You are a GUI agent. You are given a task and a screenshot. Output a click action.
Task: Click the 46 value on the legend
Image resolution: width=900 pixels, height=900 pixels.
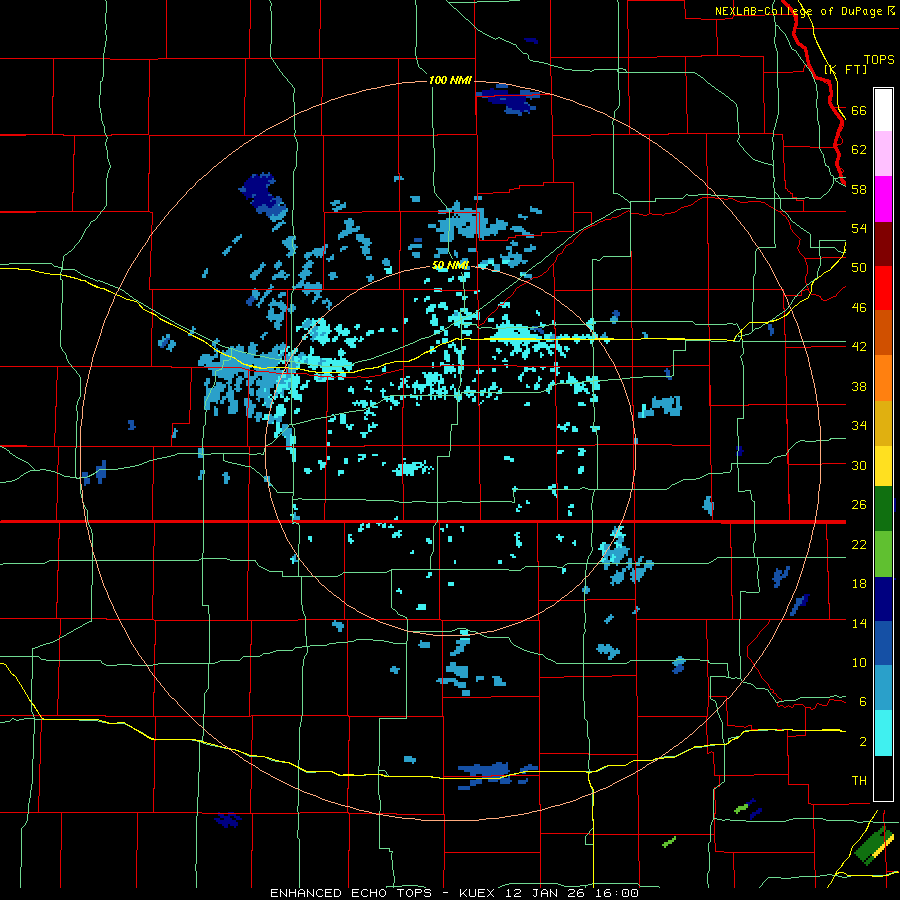(x=859, y=308)
